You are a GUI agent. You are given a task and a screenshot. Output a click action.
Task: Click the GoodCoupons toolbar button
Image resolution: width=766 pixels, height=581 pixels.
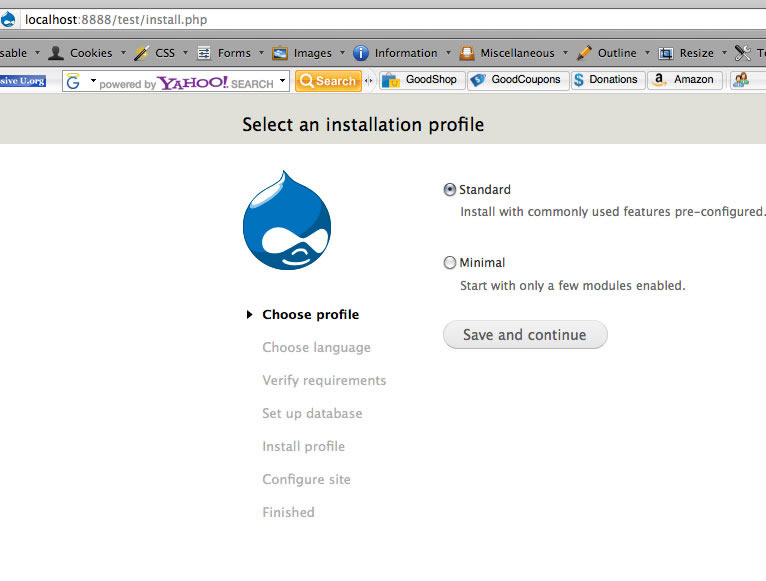click(x=517, y=80)
